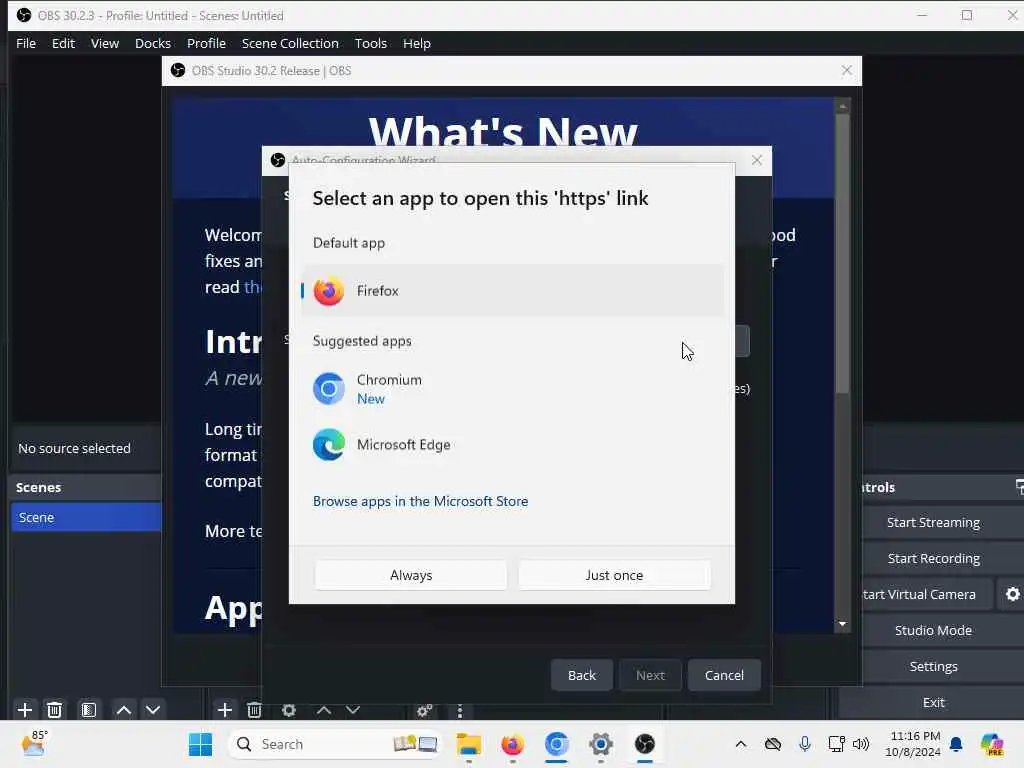
Task: Click Exit in Controls dock
Action: [x=934, y=702]
